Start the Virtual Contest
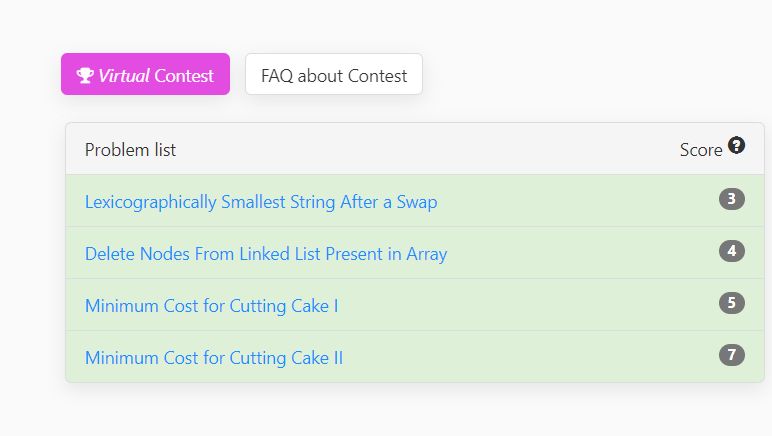772x436 pixels. point(145,74)
